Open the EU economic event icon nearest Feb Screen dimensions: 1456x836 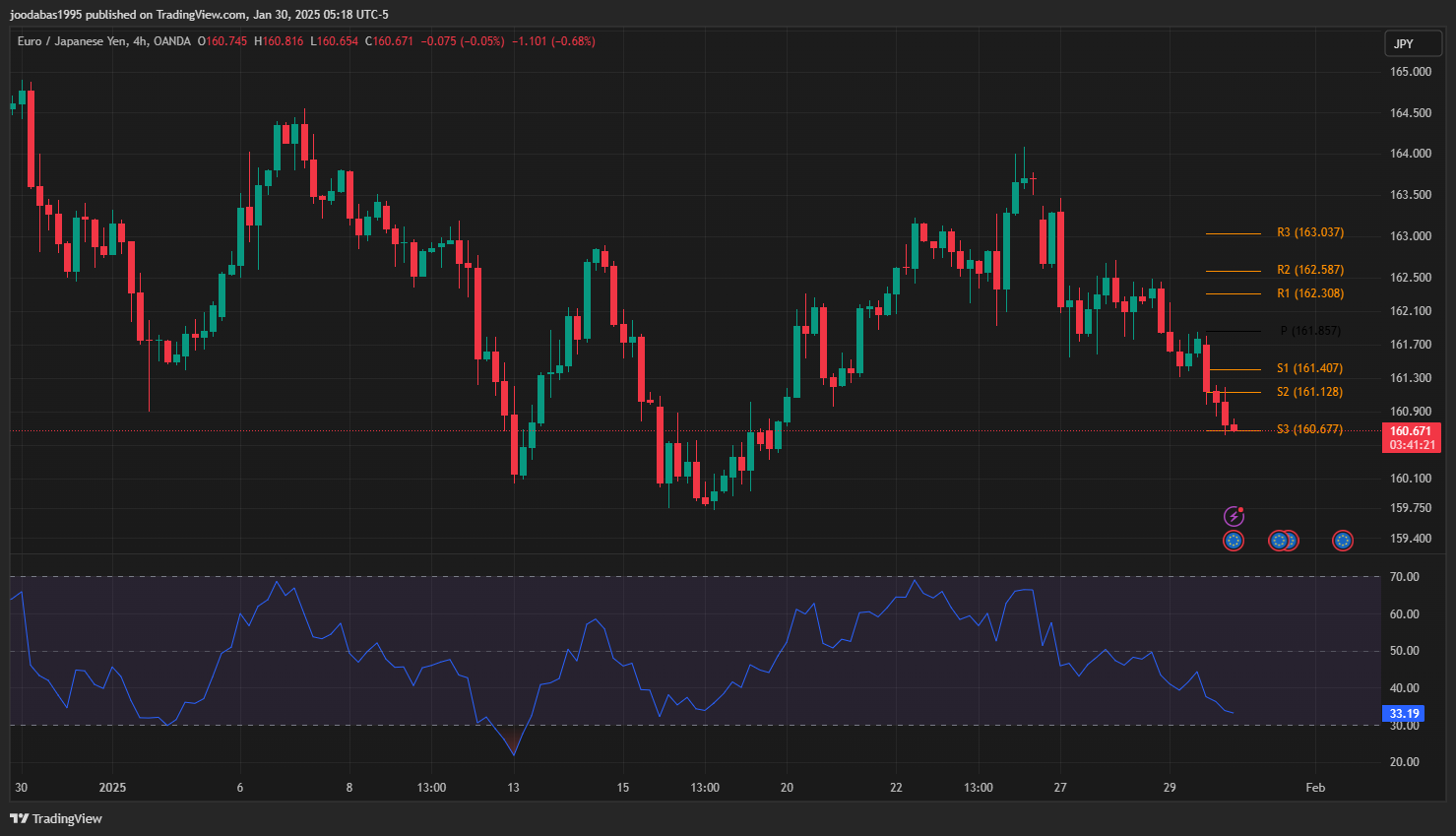coord(1343,540)
